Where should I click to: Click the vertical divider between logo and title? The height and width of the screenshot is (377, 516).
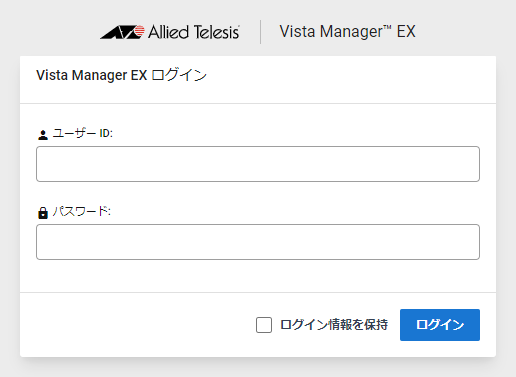[260, 32]
